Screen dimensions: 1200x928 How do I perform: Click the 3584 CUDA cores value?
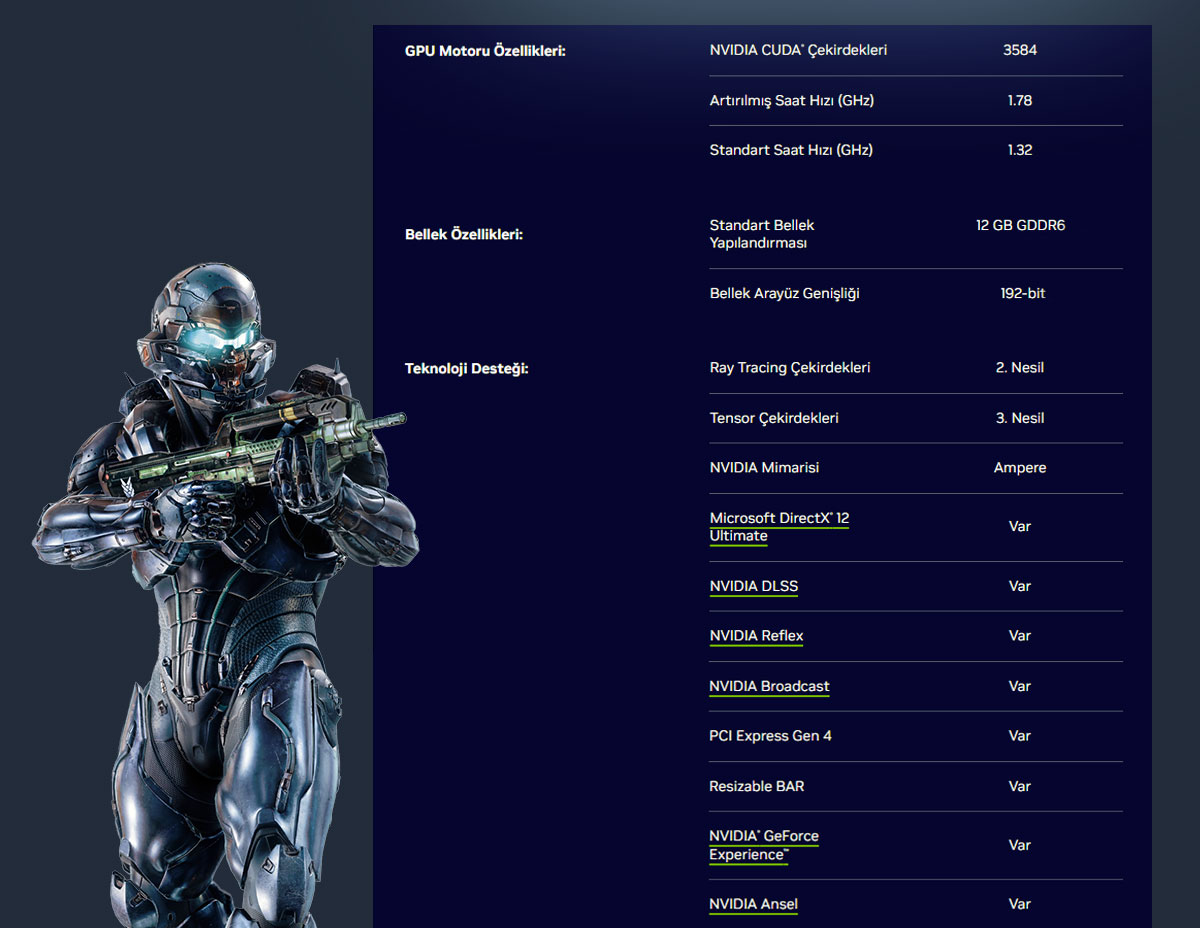[1020, 50]
